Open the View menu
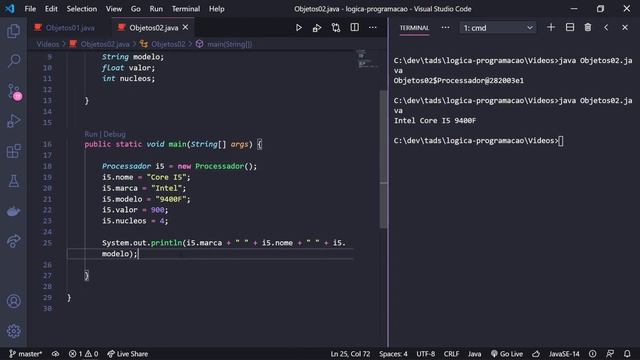640x360 pixels. click(114, 9)
